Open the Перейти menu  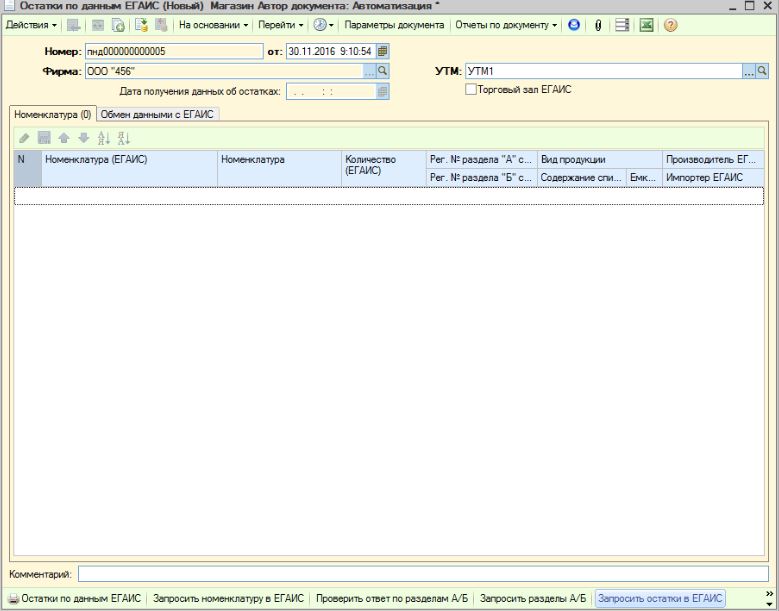[x=280, y=25]
